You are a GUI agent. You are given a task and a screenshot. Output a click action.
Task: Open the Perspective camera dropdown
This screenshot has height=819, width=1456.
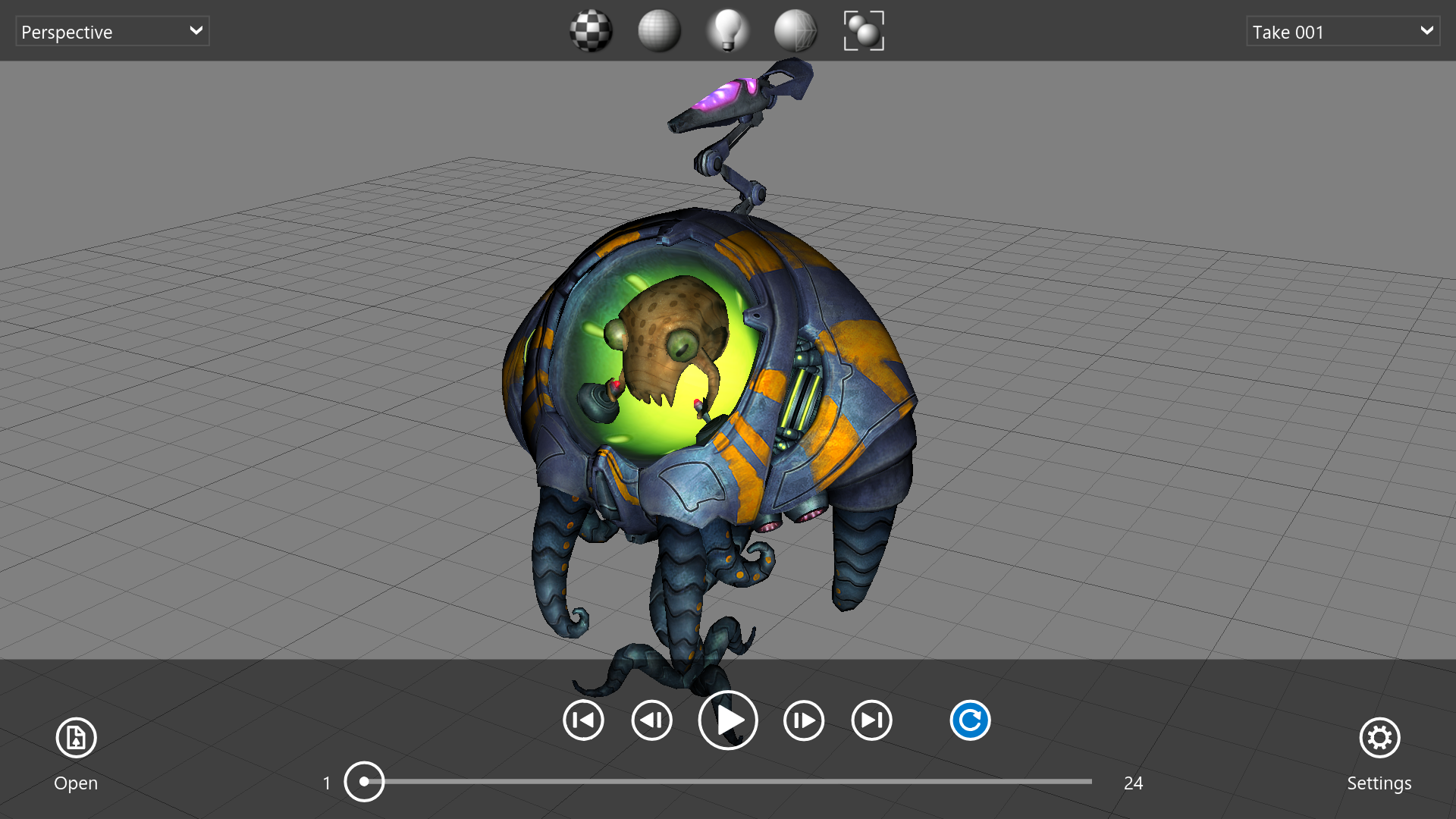[x=112, y=31]
